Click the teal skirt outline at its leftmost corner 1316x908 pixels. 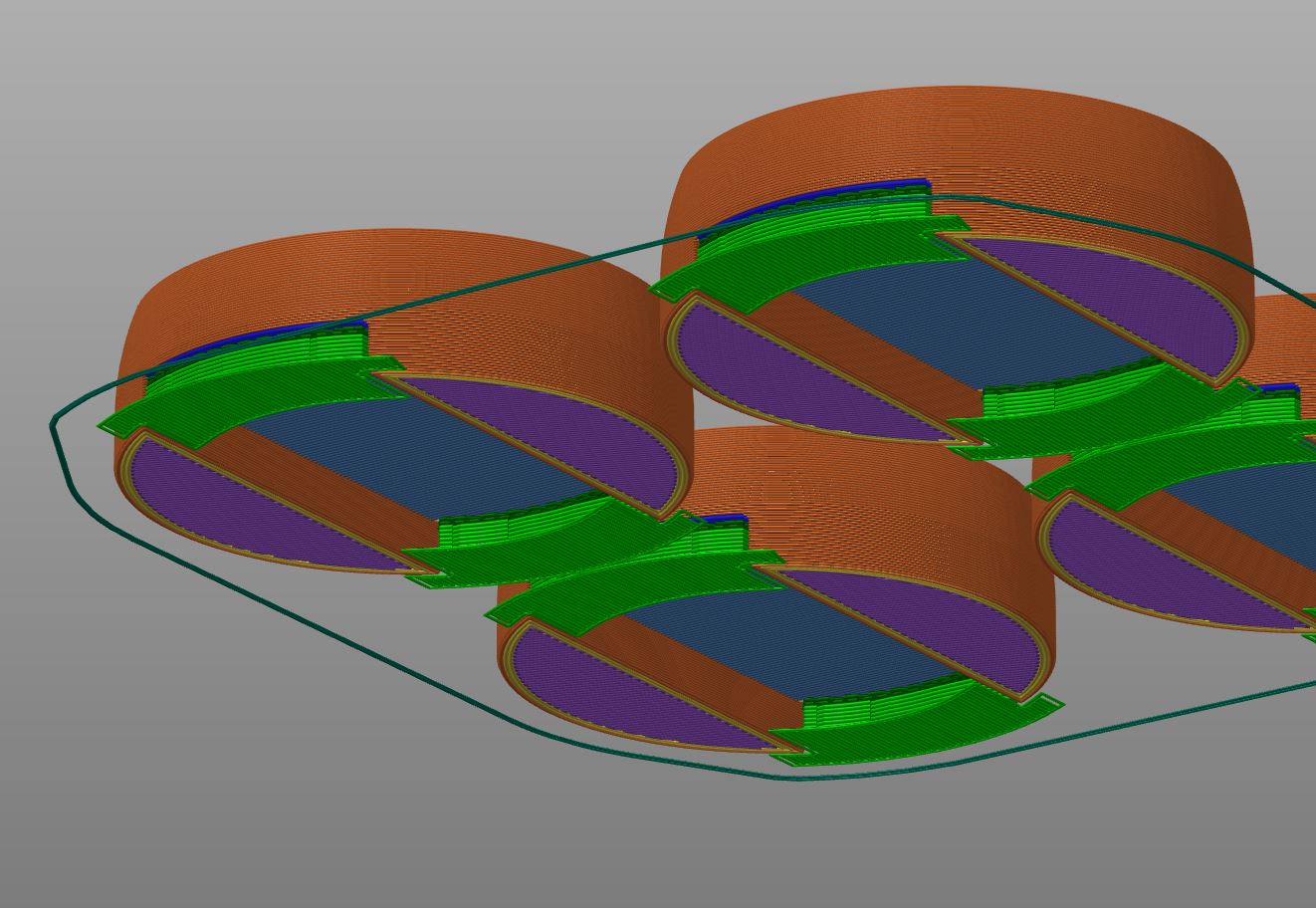(x=54, y=425)
